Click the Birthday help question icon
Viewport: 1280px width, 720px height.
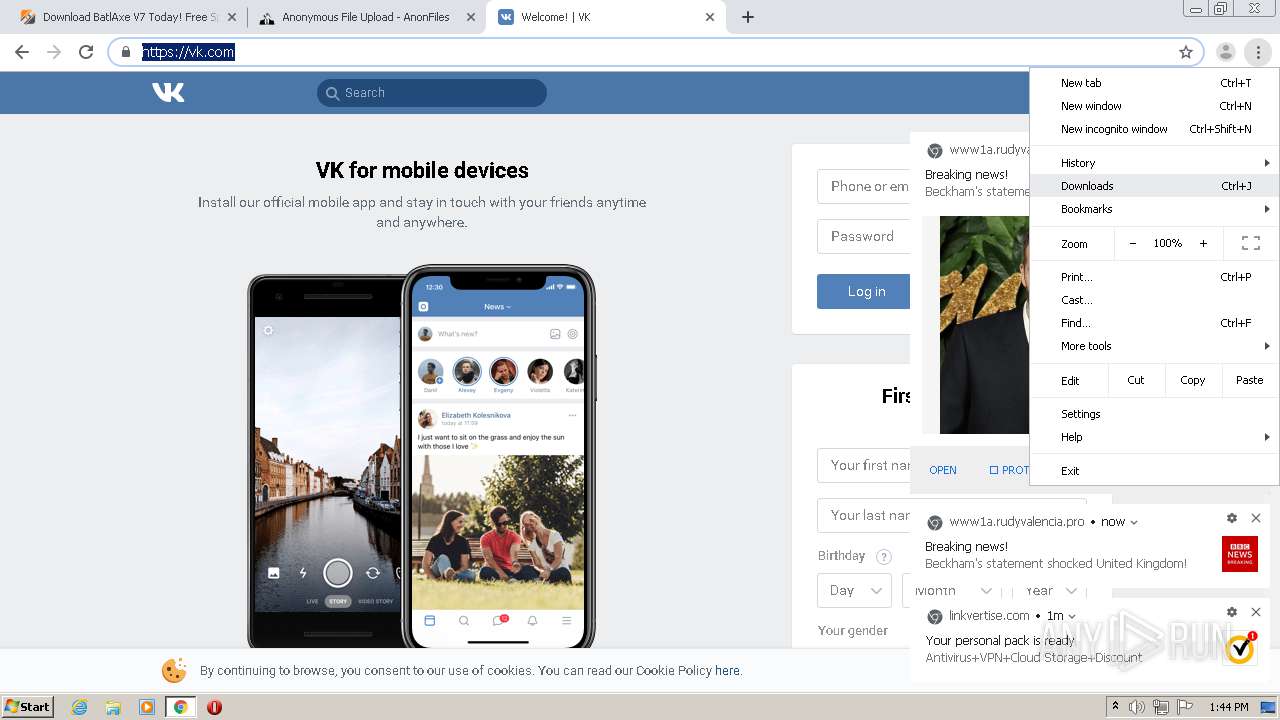coord(883,557)
